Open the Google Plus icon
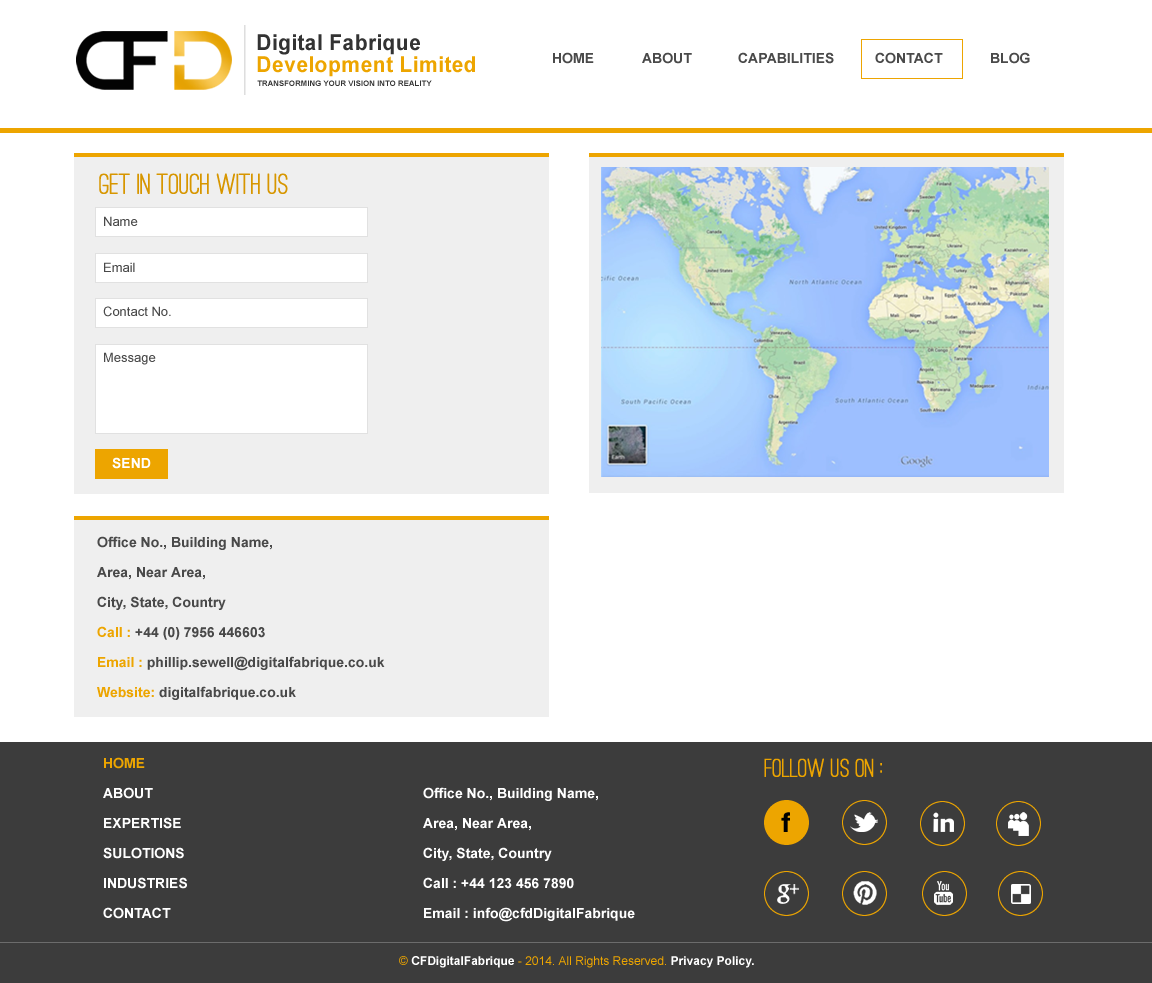Image resolution: width=1152 pixels, height=983 pixels. 786,893
